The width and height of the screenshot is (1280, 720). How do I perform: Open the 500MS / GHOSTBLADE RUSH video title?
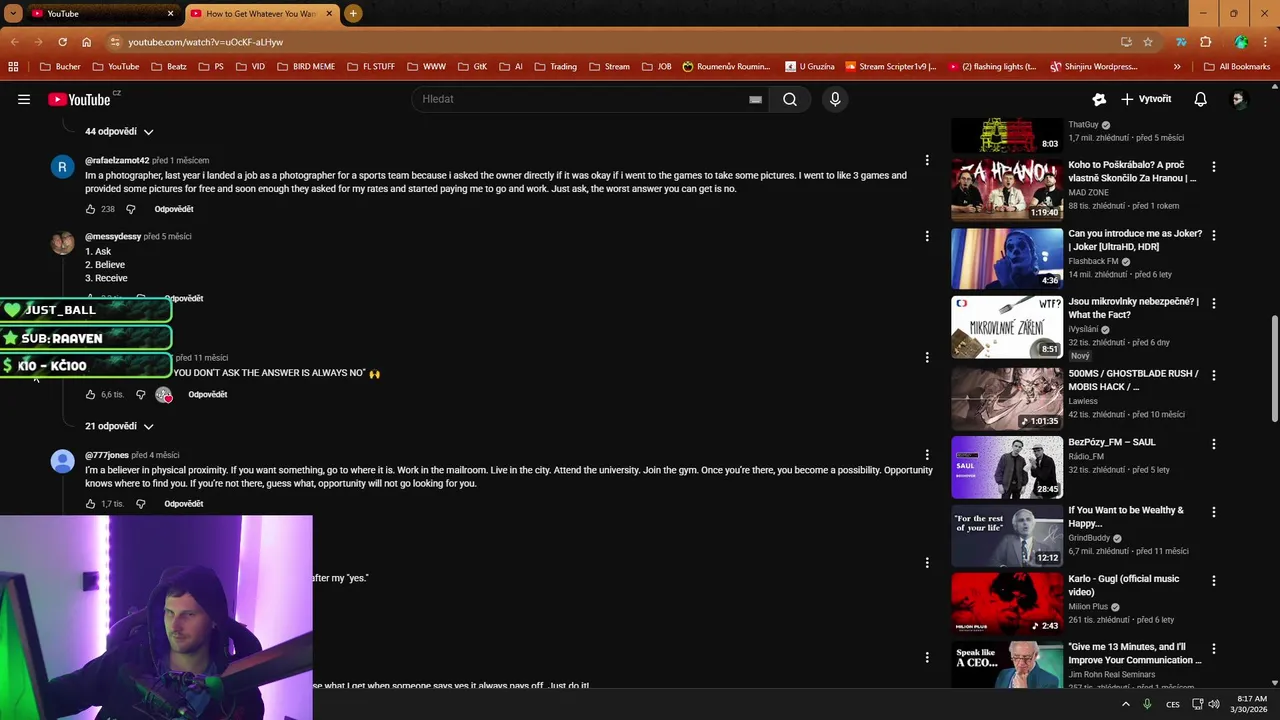(x=1133, y=380)
